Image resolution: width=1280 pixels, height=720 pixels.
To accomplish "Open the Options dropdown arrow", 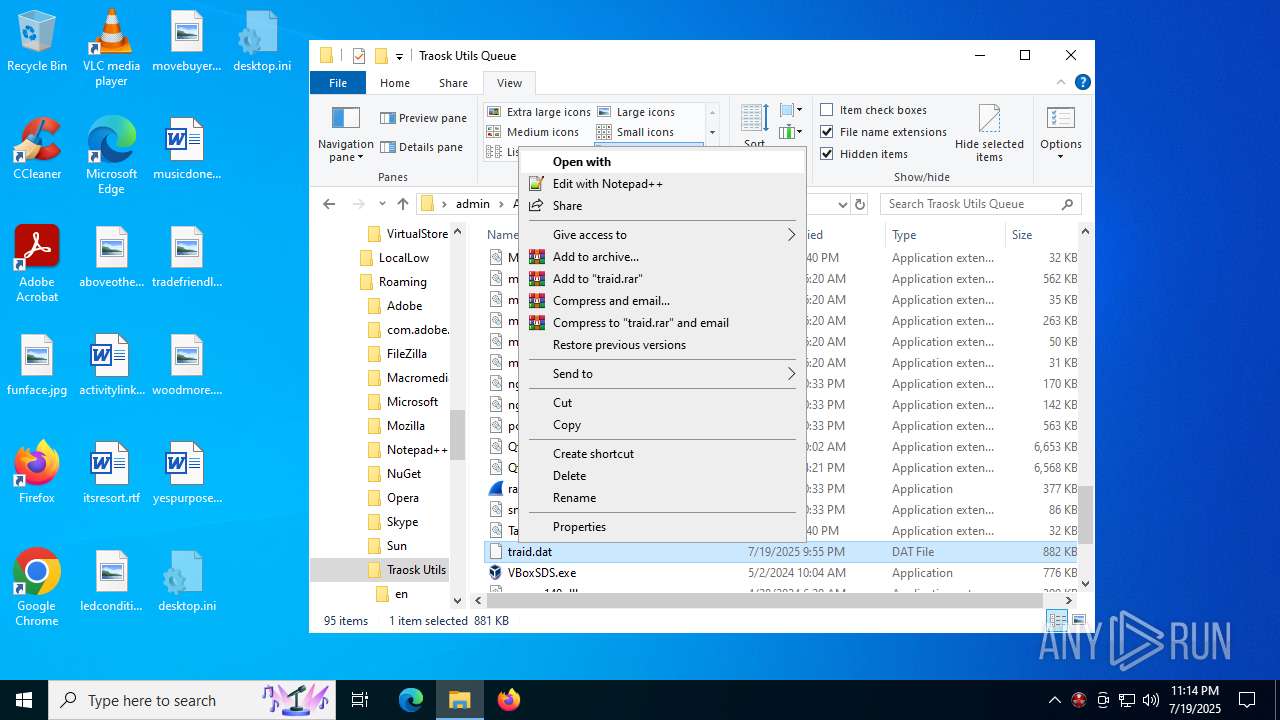I will pos(1060,157).
